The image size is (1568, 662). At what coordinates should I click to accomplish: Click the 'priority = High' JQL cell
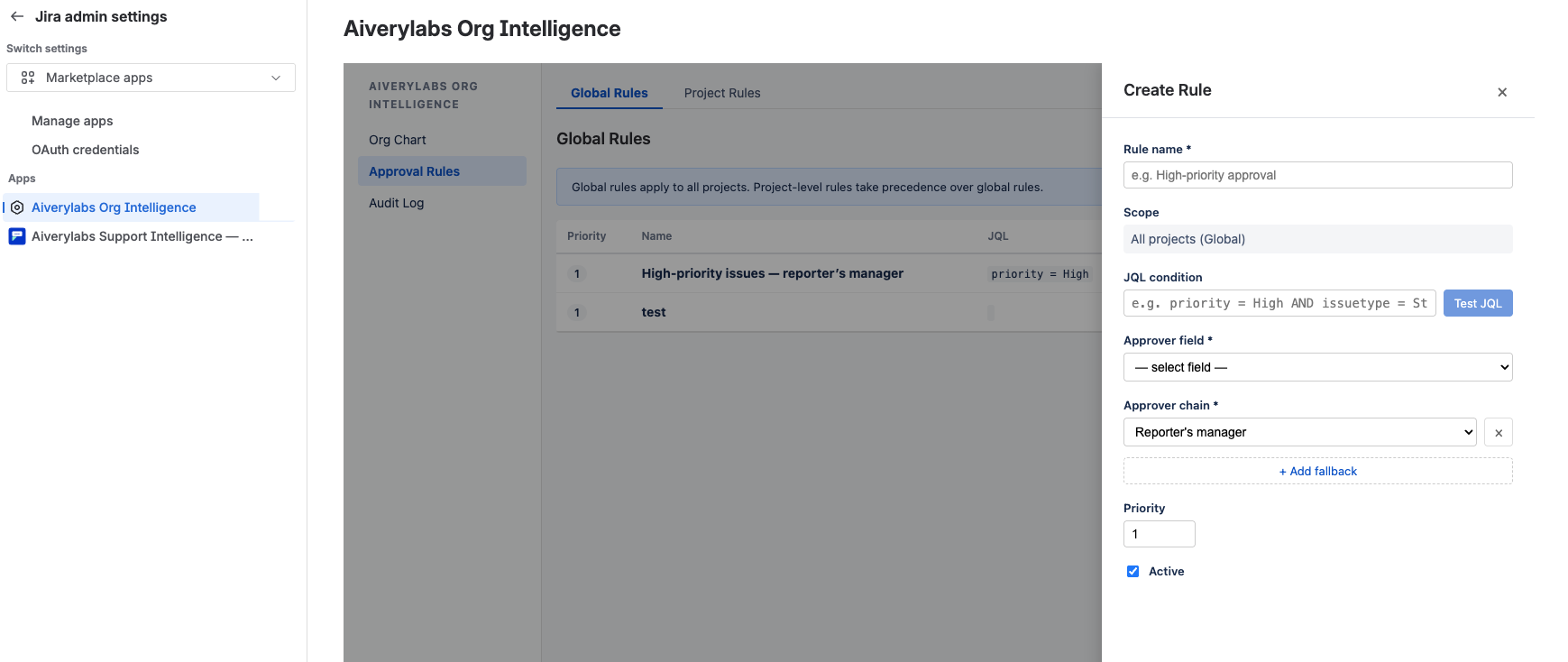[1040, 274]
